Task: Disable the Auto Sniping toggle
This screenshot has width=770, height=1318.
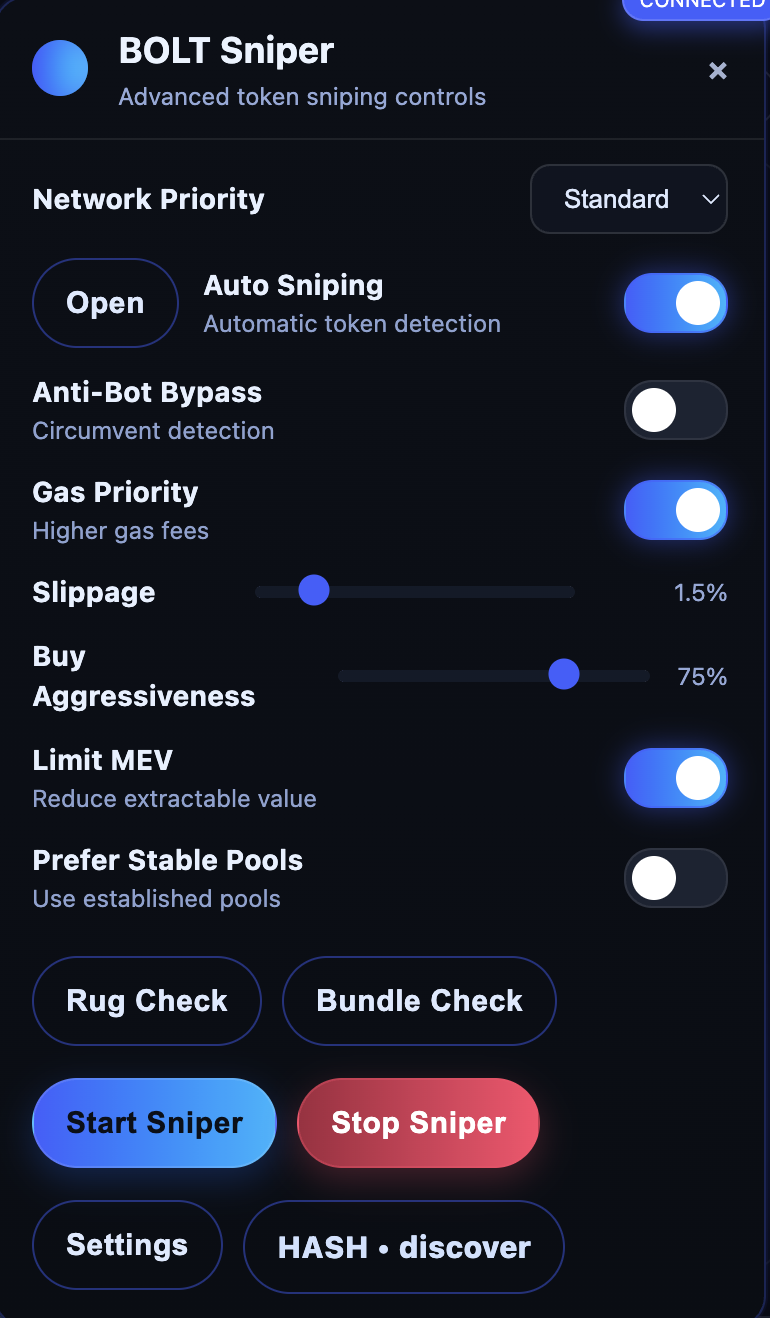Action: (x=675, y=303)
